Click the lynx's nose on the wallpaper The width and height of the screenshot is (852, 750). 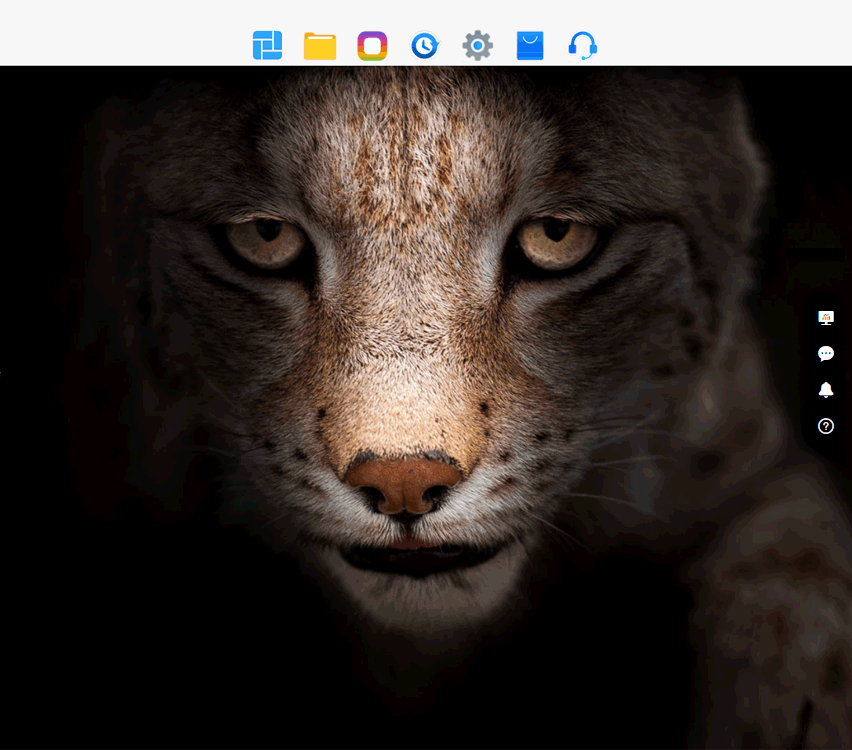(x=404, y=482)
